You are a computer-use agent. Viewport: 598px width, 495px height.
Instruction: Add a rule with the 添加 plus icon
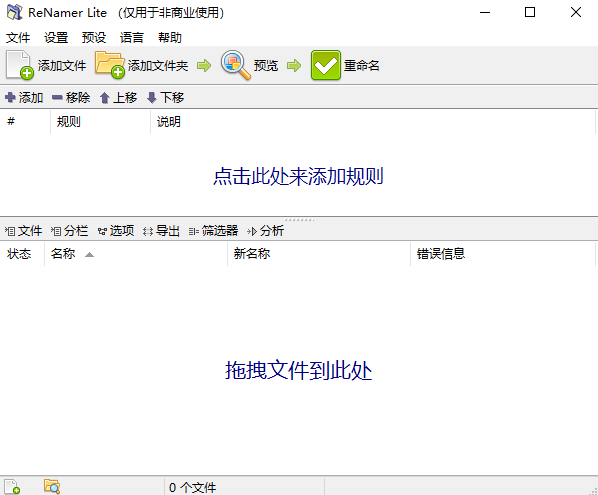(10, 98)
